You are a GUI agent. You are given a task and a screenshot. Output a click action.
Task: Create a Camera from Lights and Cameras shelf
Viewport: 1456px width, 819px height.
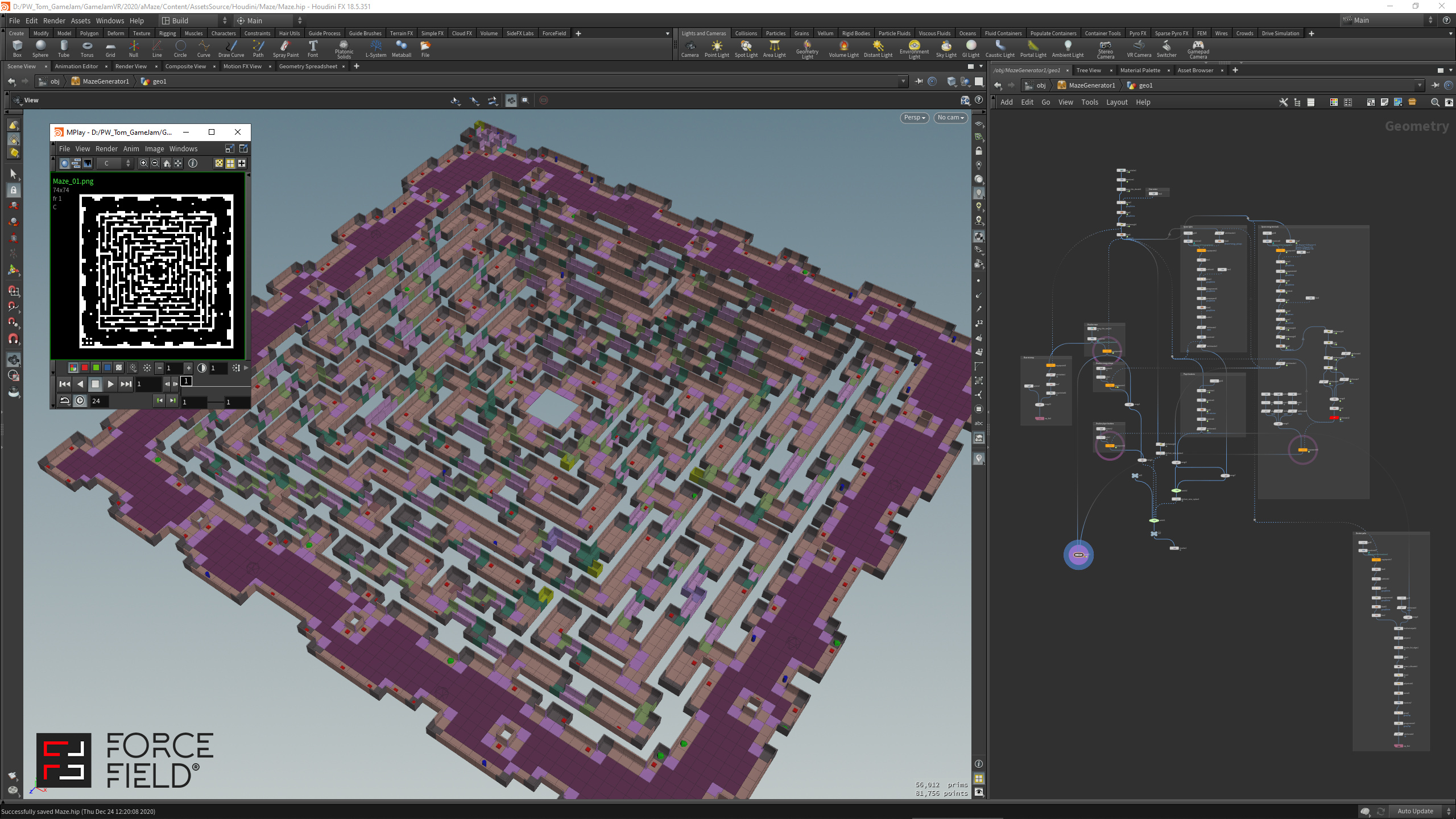click(690, 48)
